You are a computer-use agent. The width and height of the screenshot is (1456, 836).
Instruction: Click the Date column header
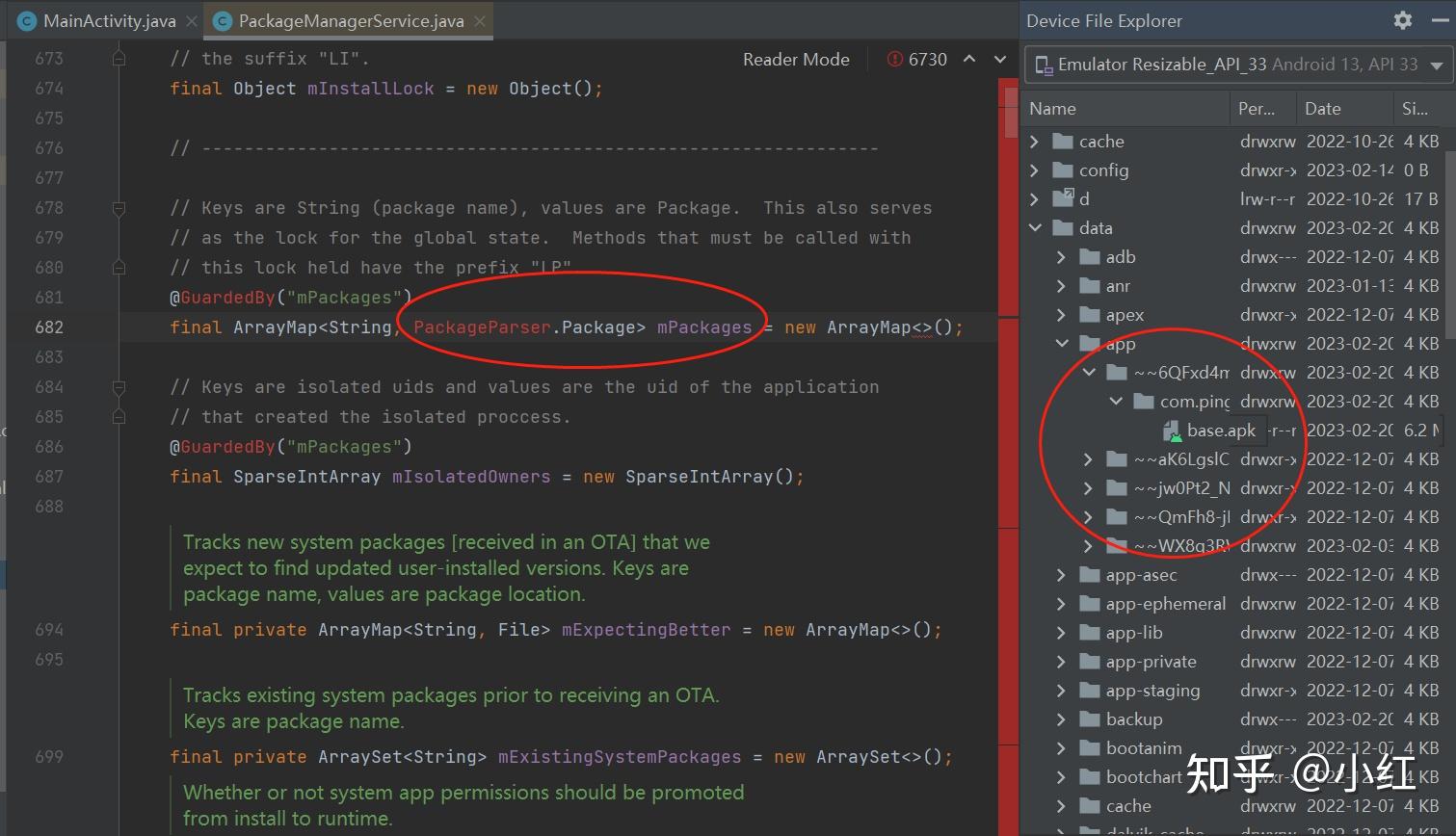pyautogui.click(x=1323, y=109)
